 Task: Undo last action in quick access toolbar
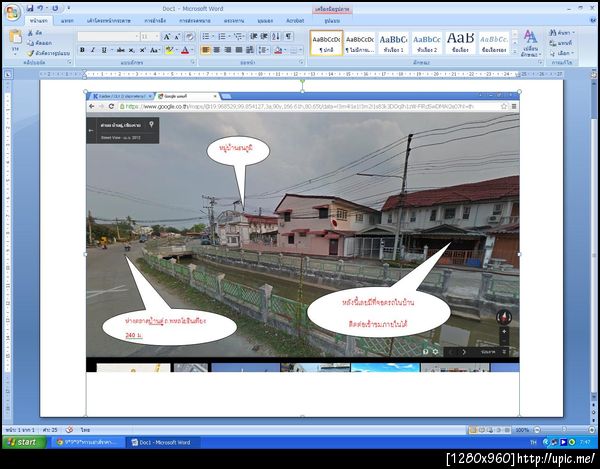pos(40,8)
